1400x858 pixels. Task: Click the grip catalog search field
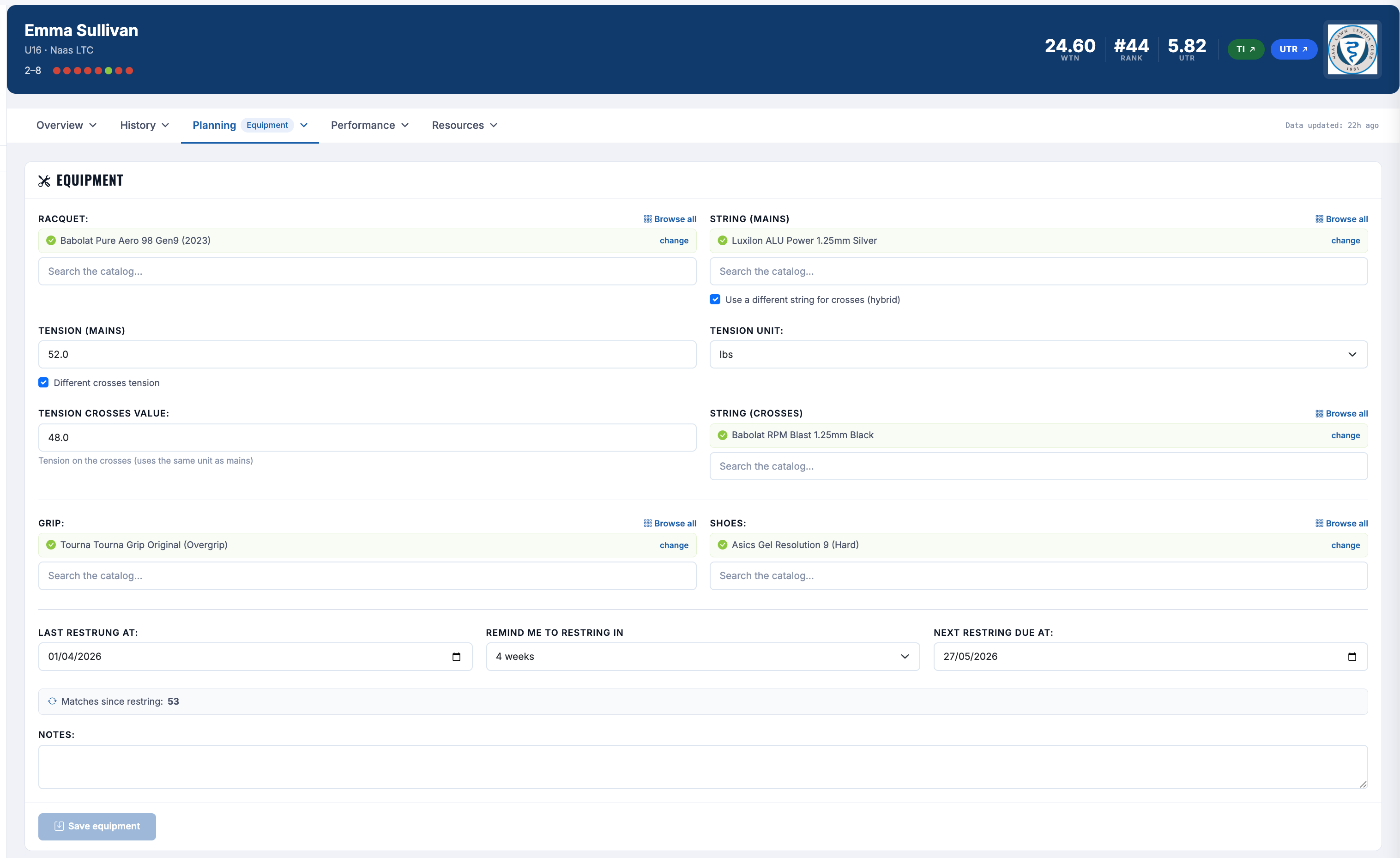coord(367,576)
